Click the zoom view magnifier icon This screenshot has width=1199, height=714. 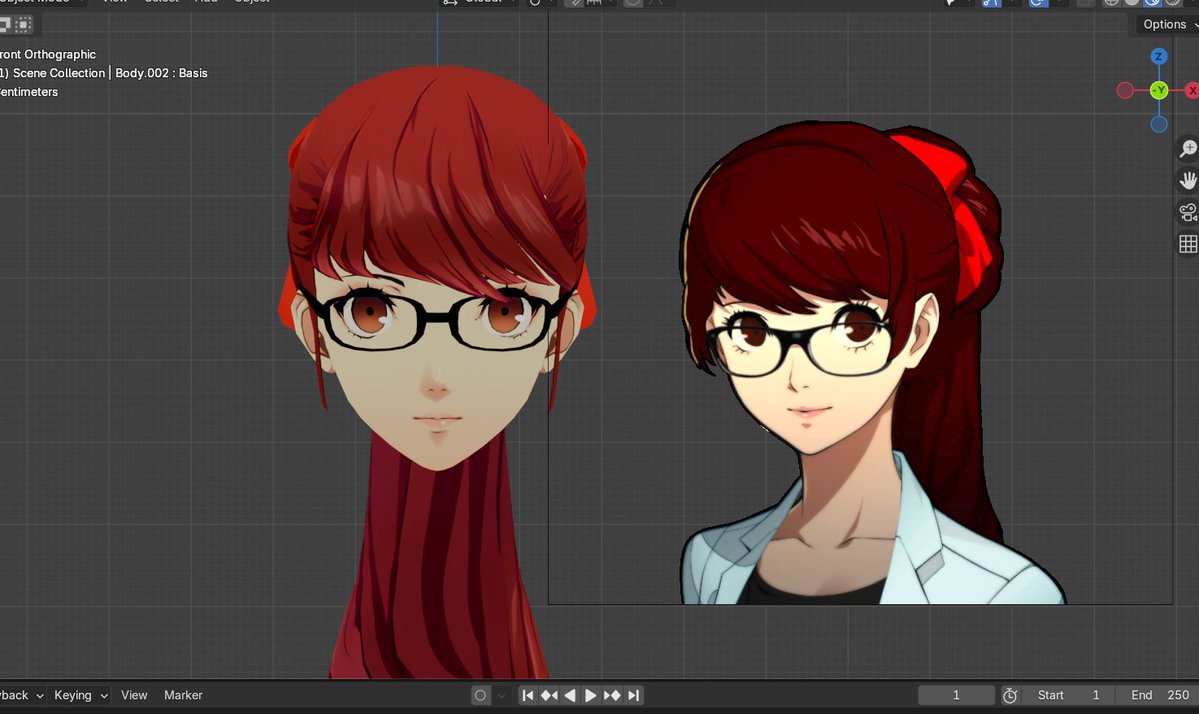pyautogui.click(x=1188, y=148)
